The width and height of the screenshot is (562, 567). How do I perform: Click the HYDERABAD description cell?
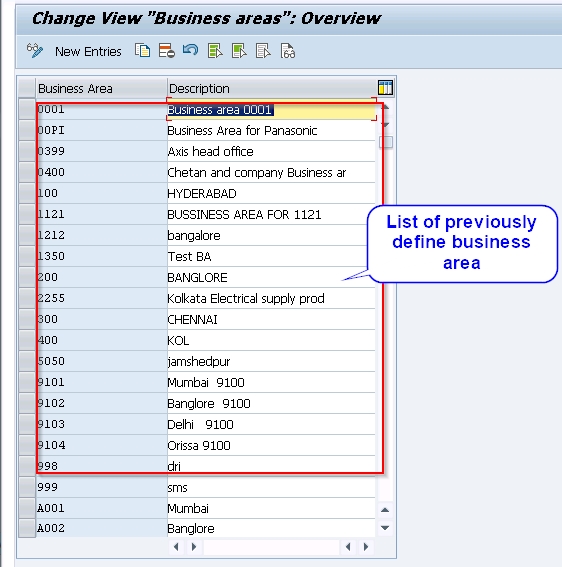pos(271,193)
